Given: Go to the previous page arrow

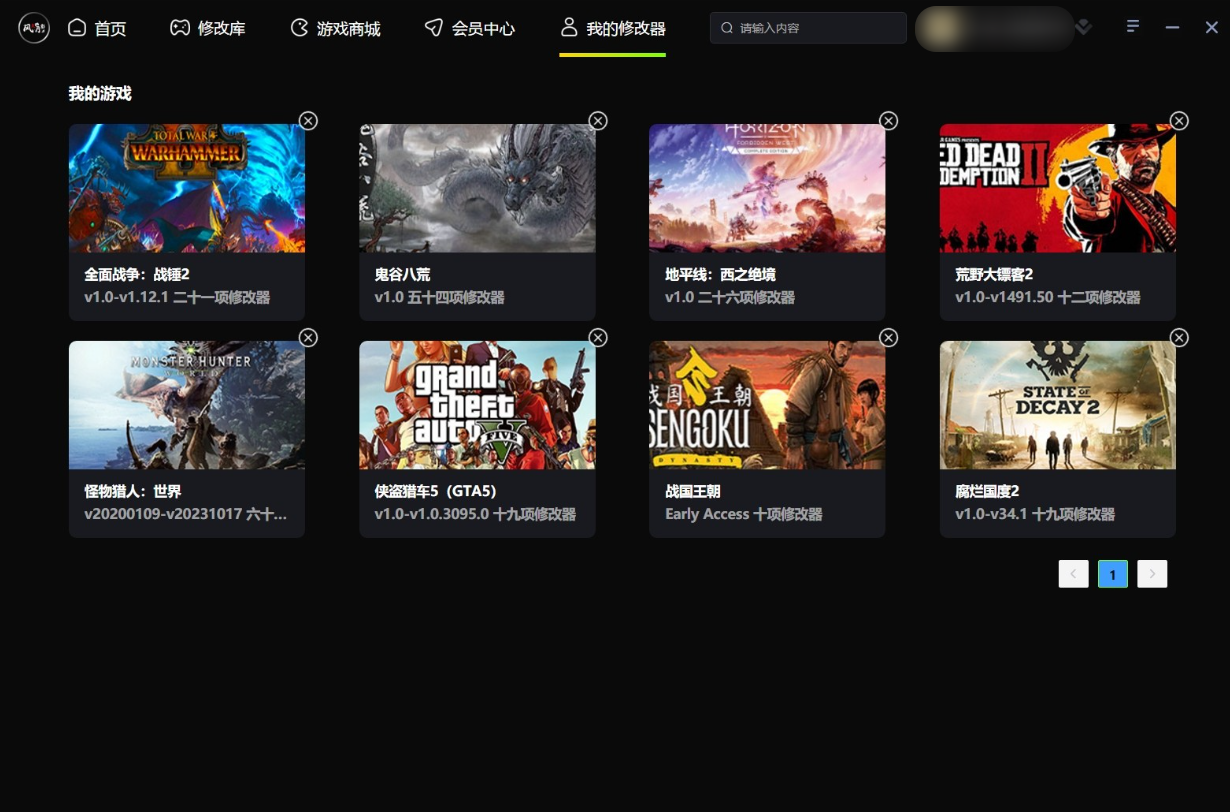Looking at the screenshot, I should tap(1074, 574).
